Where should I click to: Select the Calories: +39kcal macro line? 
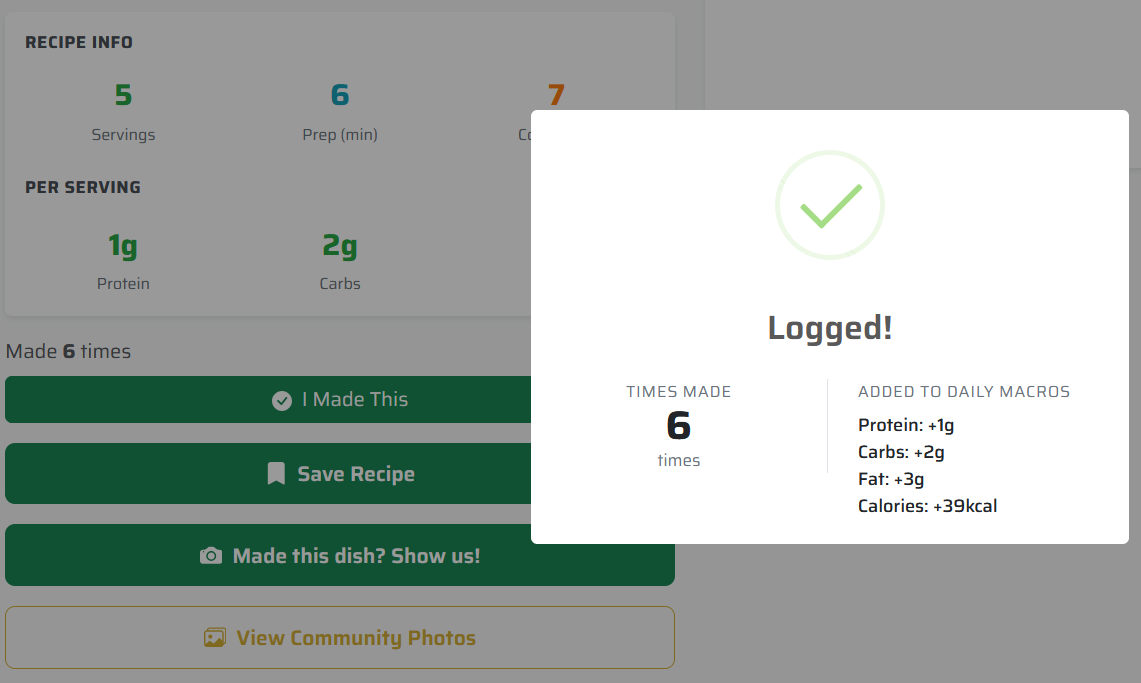point(927,506)
